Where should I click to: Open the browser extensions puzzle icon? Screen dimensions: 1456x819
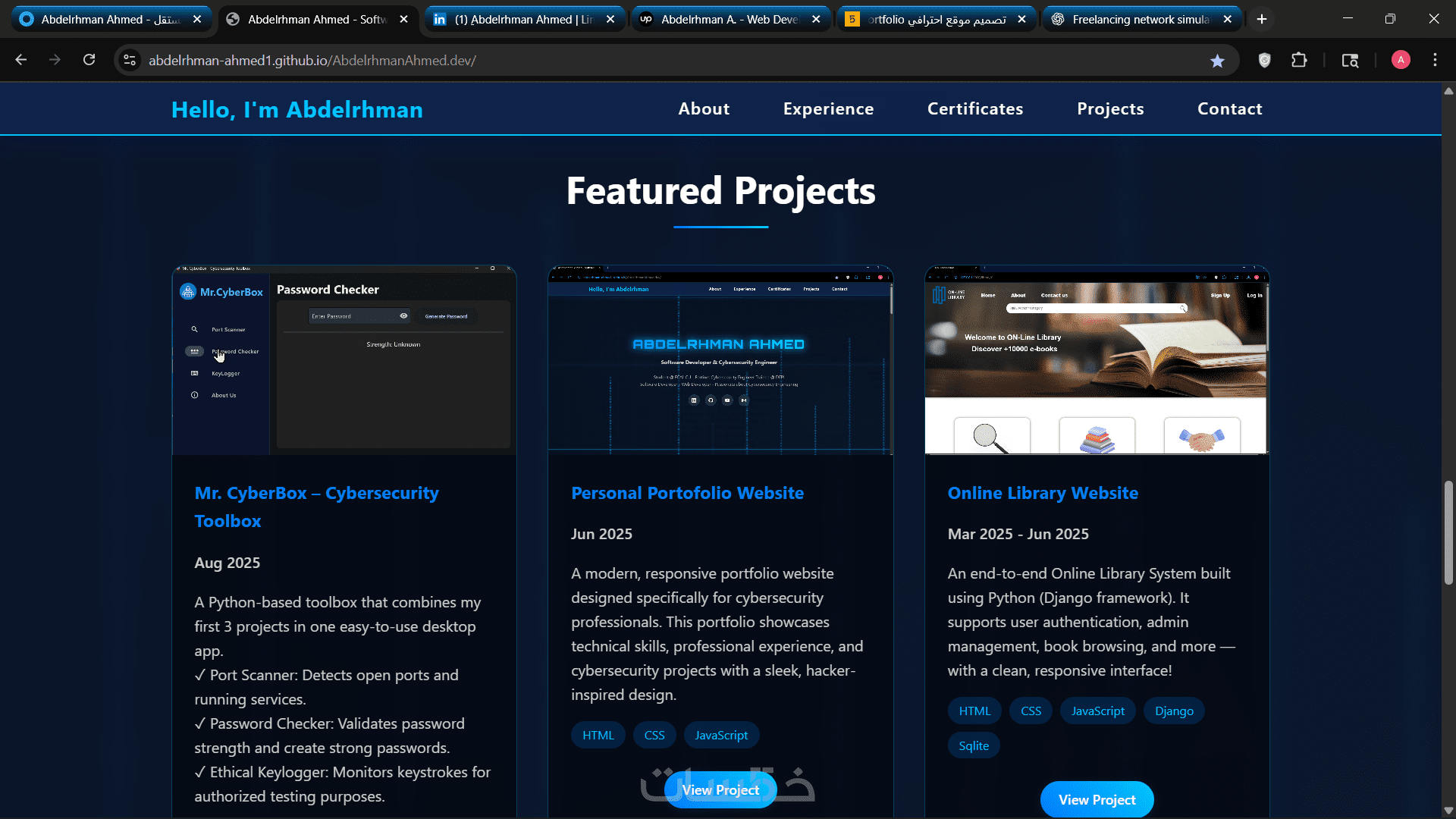pos(1299,60)
